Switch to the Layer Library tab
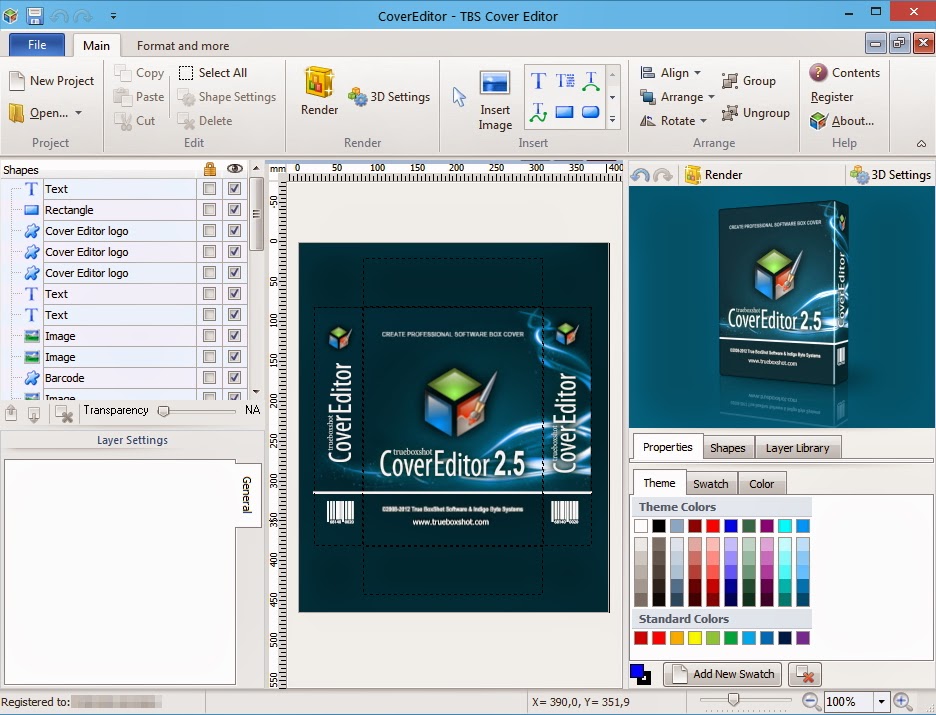Screen dimensions: 936x715 pyautogui.click(x=798, y=448)
